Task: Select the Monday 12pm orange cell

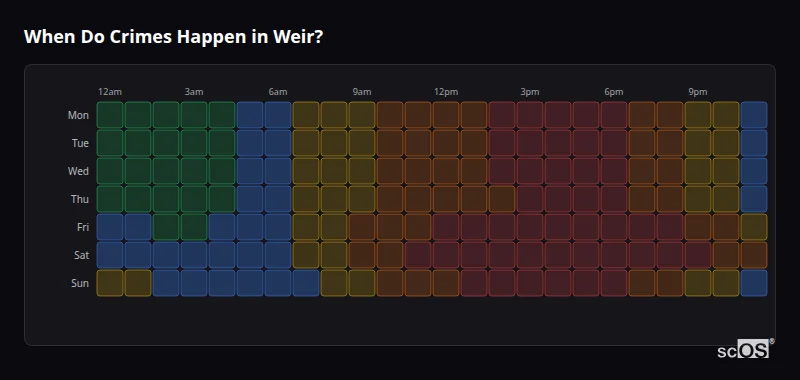Action: pos(445,115)
